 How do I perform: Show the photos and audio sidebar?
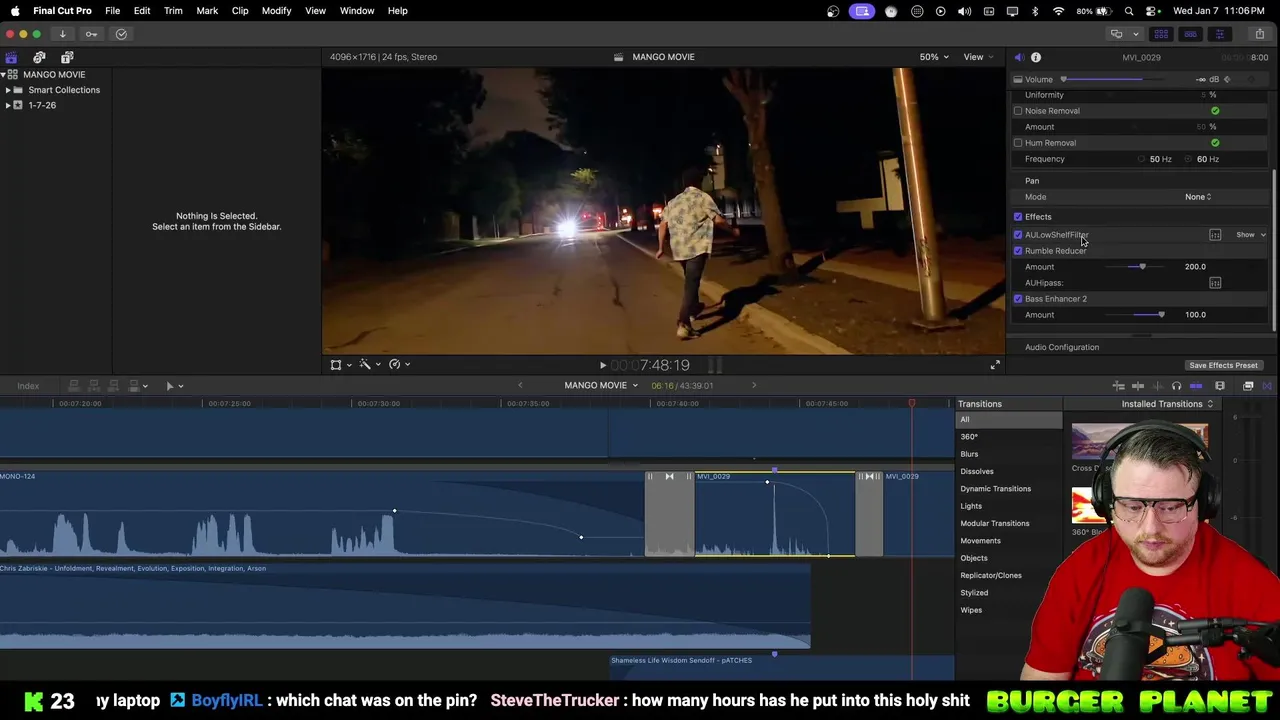[39, 58]
